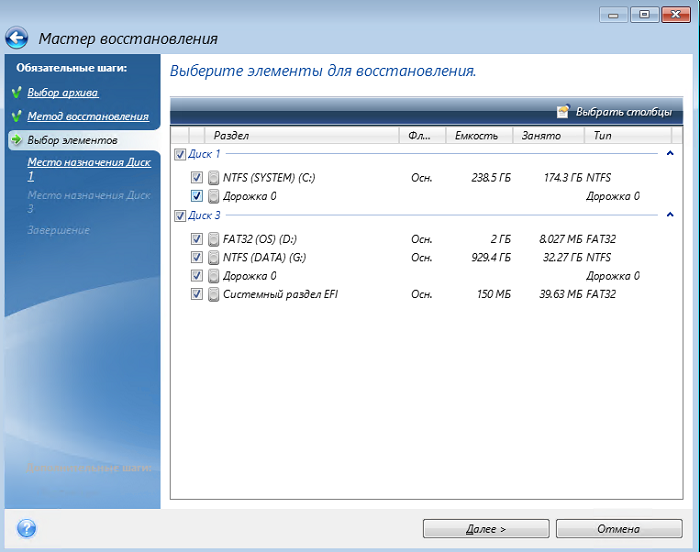Open the Метод восстановления step

(87, 117)
